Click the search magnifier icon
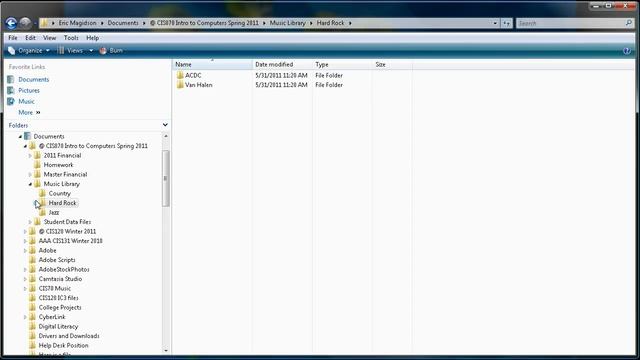Viewport: 640px width, 360px height. click(629, 23)
